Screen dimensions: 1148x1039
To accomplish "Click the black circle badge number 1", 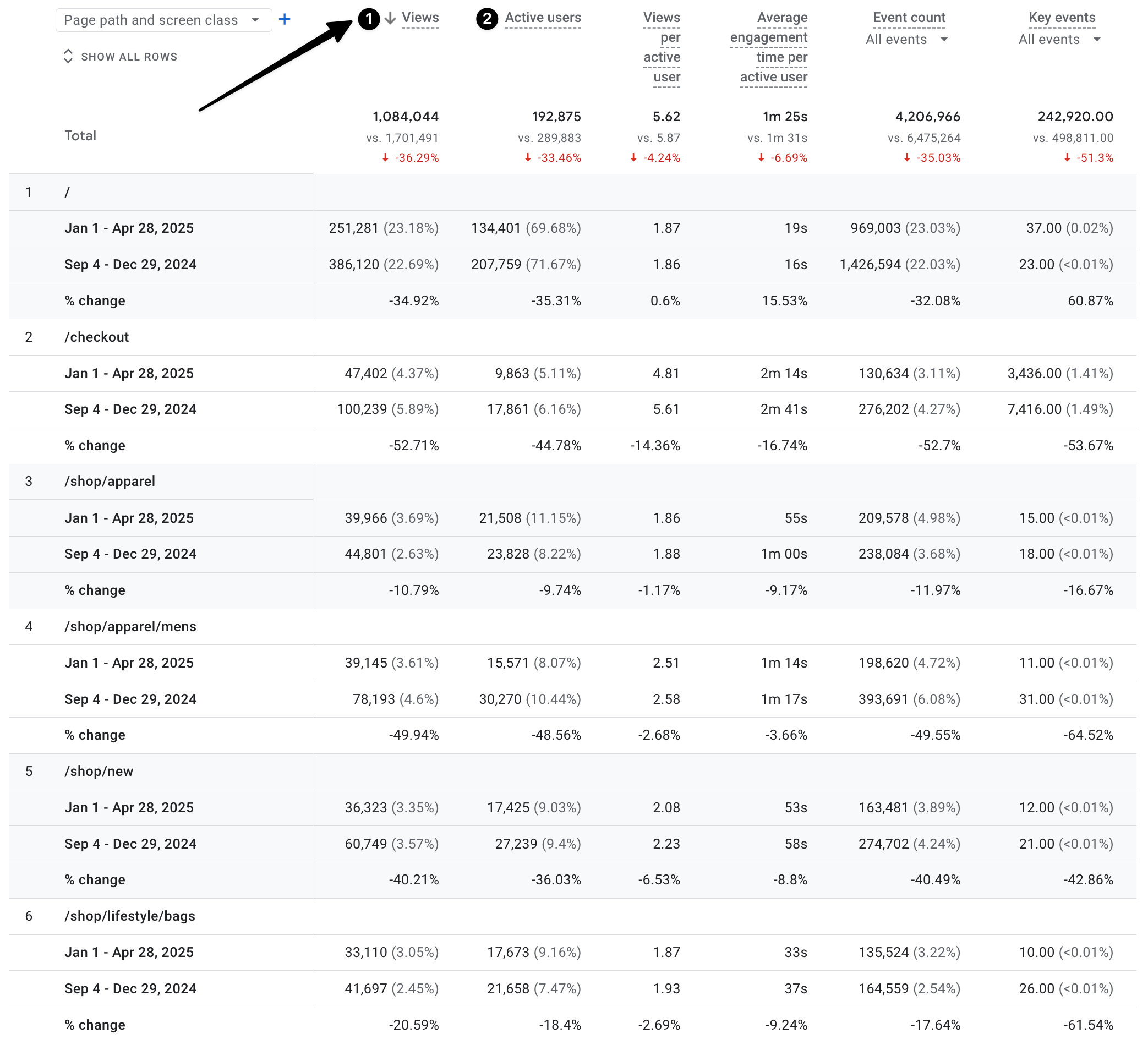I will pyautogui.click(x=369, y=19).
